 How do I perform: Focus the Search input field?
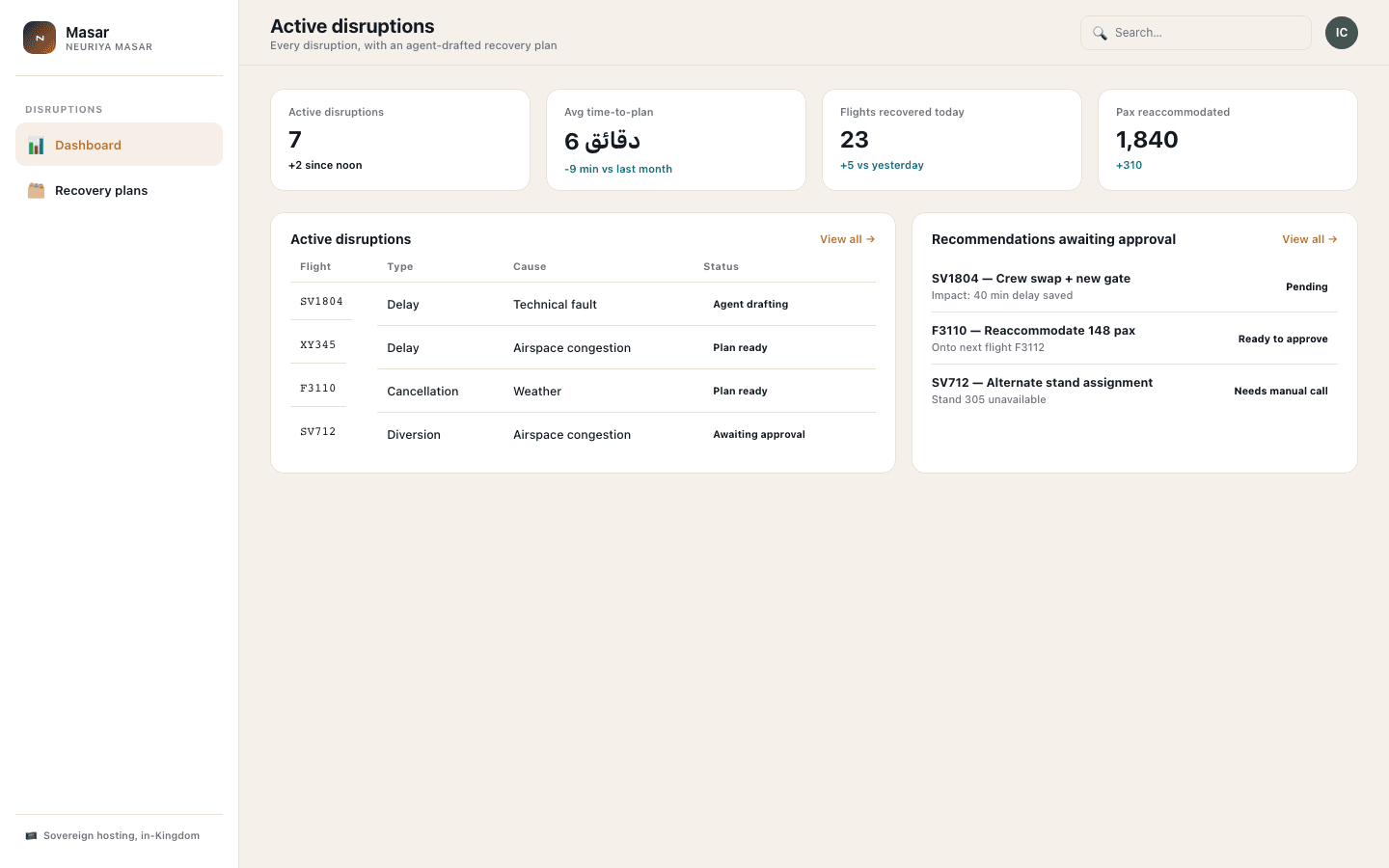click(x=1196, y=33)
